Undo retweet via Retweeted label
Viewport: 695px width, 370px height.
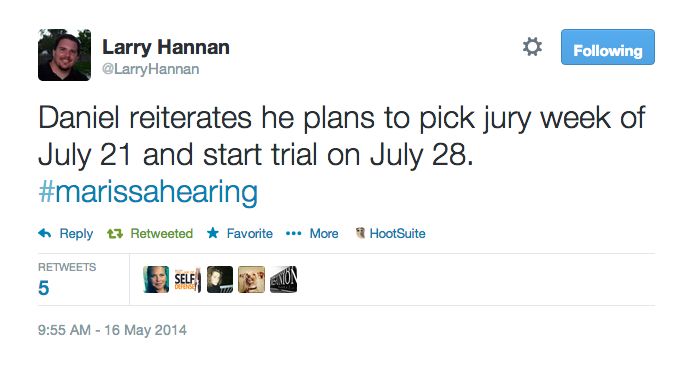(161, 234)
